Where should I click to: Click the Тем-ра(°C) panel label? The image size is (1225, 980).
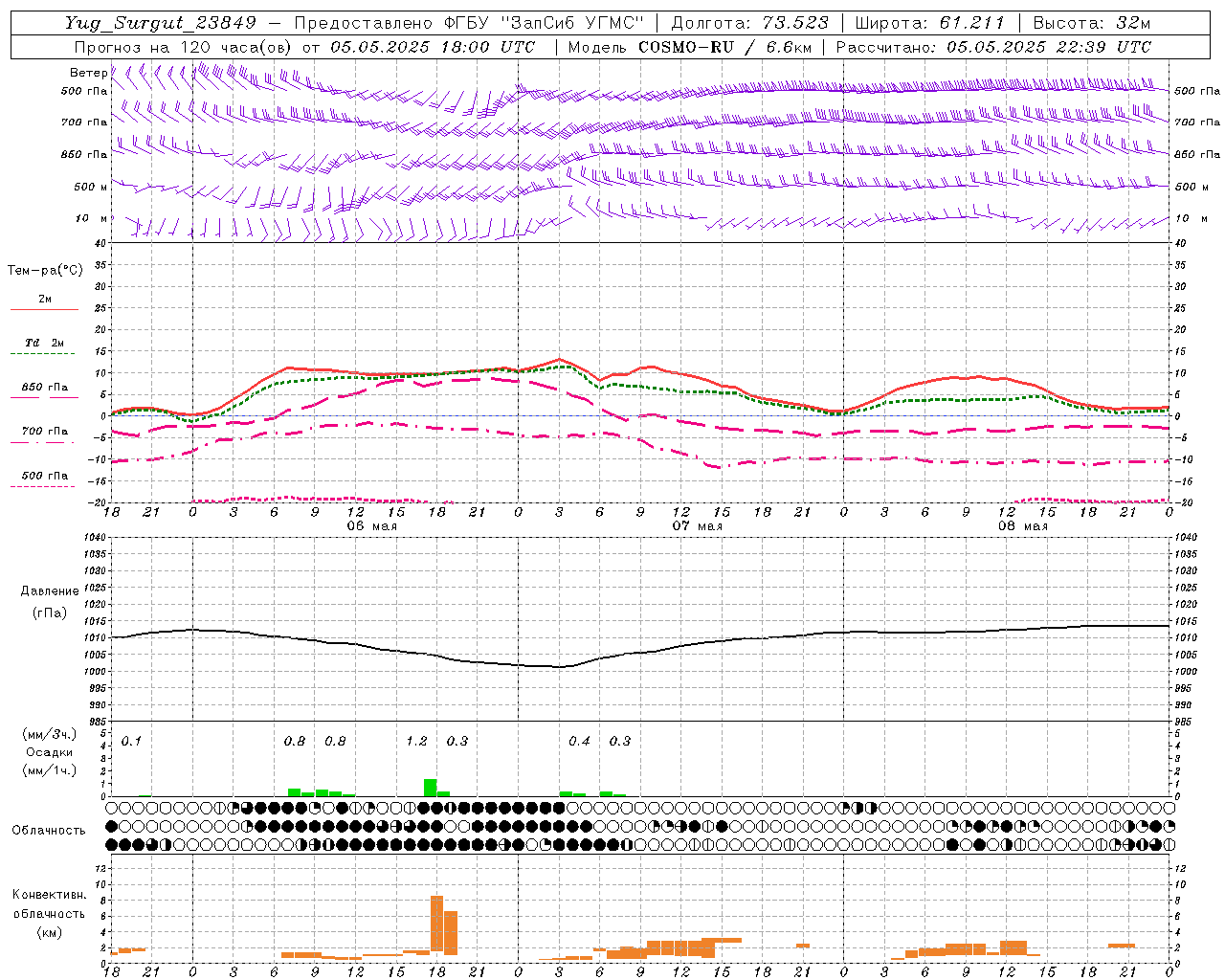coord(45,271)
